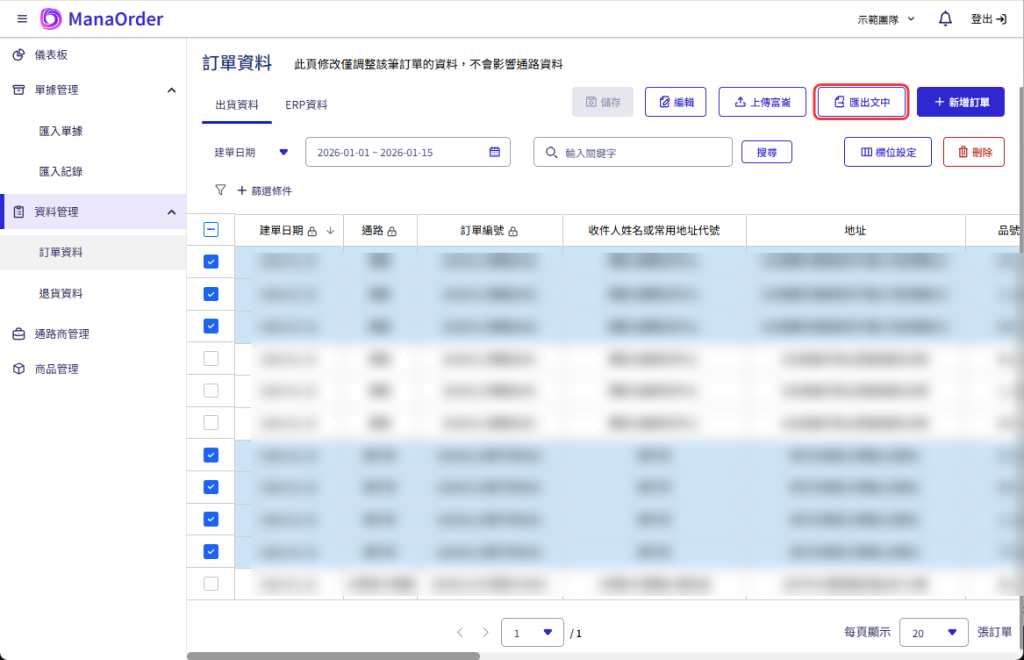
Task: Go to previous page arrow
Action: pos(460,632)
